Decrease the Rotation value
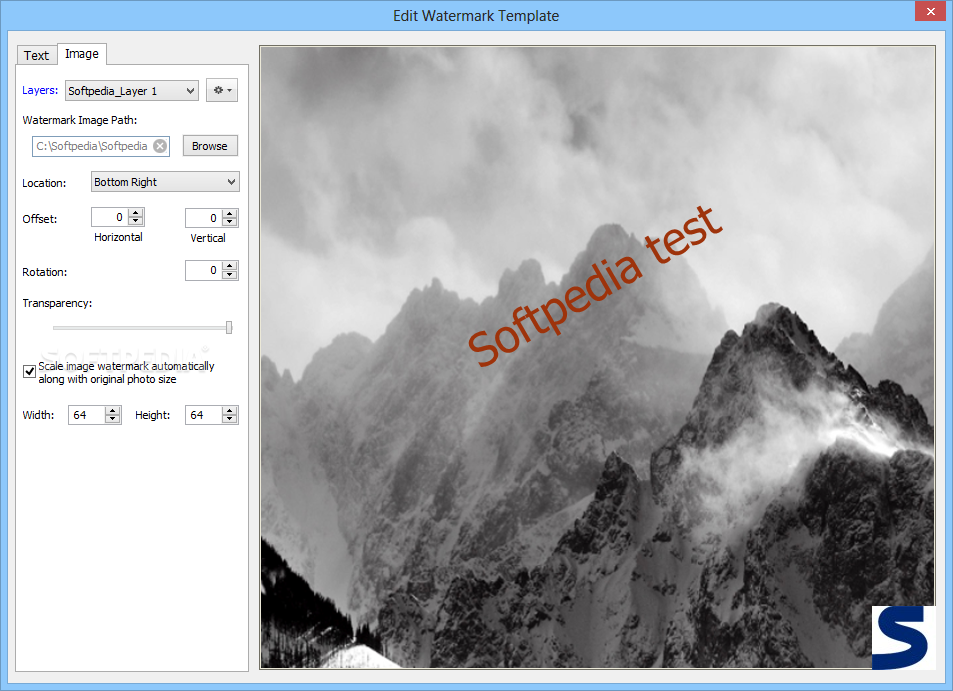953x691 pixels. (x=230, y=275)
